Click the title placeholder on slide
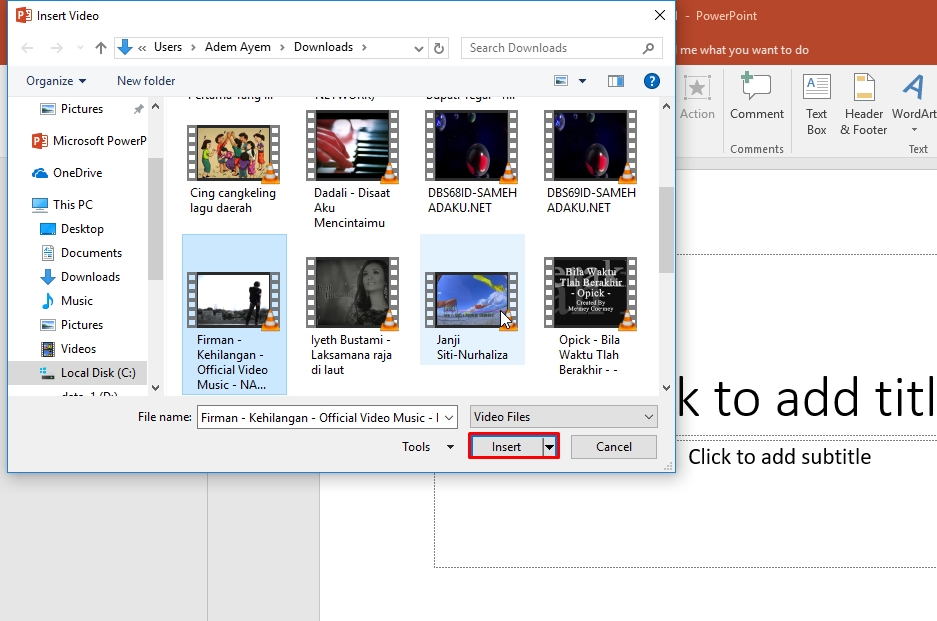Image resolution: width=937 pixels, height=621 pixels. (806, 397)
